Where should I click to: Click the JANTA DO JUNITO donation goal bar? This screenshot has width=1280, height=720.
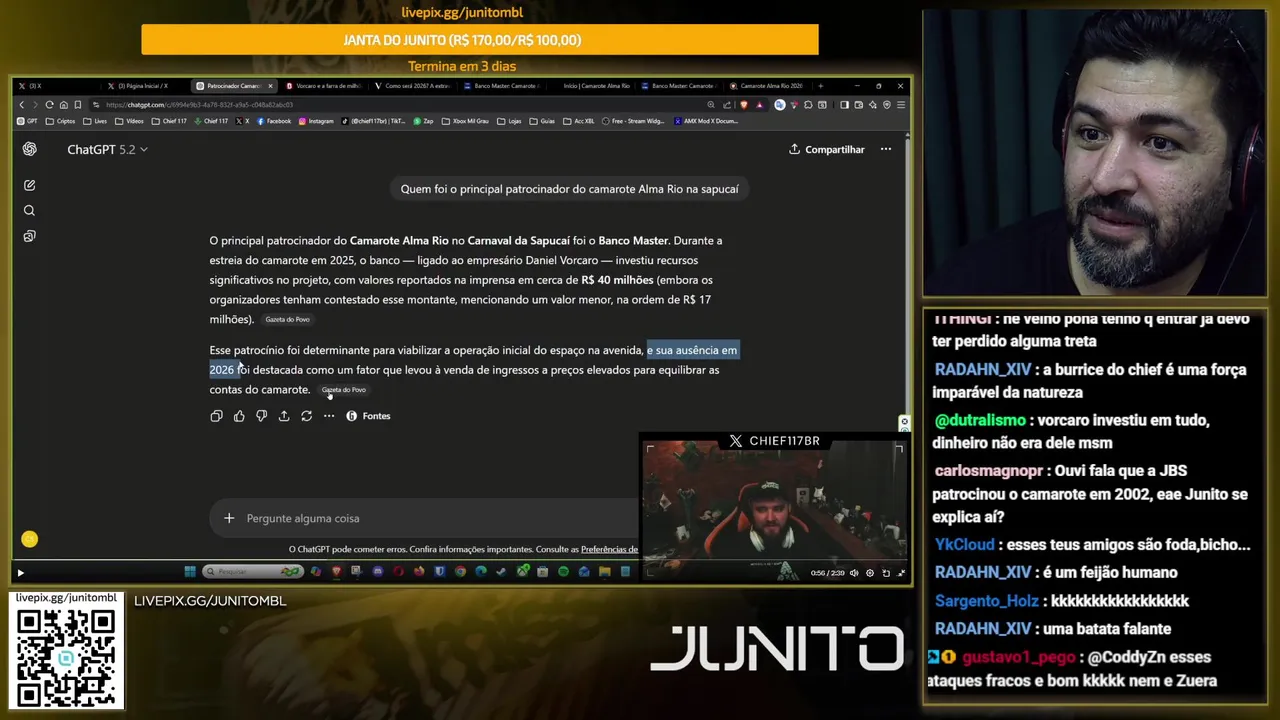coord(480,40)
